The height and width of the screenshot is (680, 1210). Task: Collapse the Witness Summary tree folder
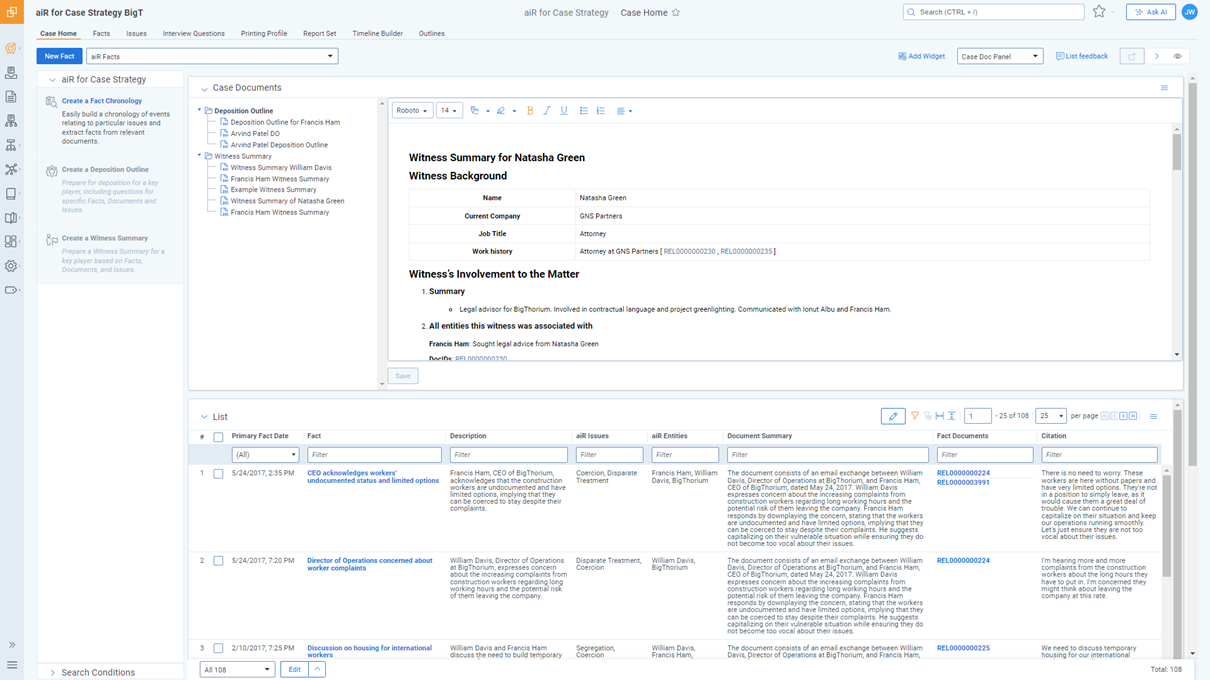click(x=200, y=156)
